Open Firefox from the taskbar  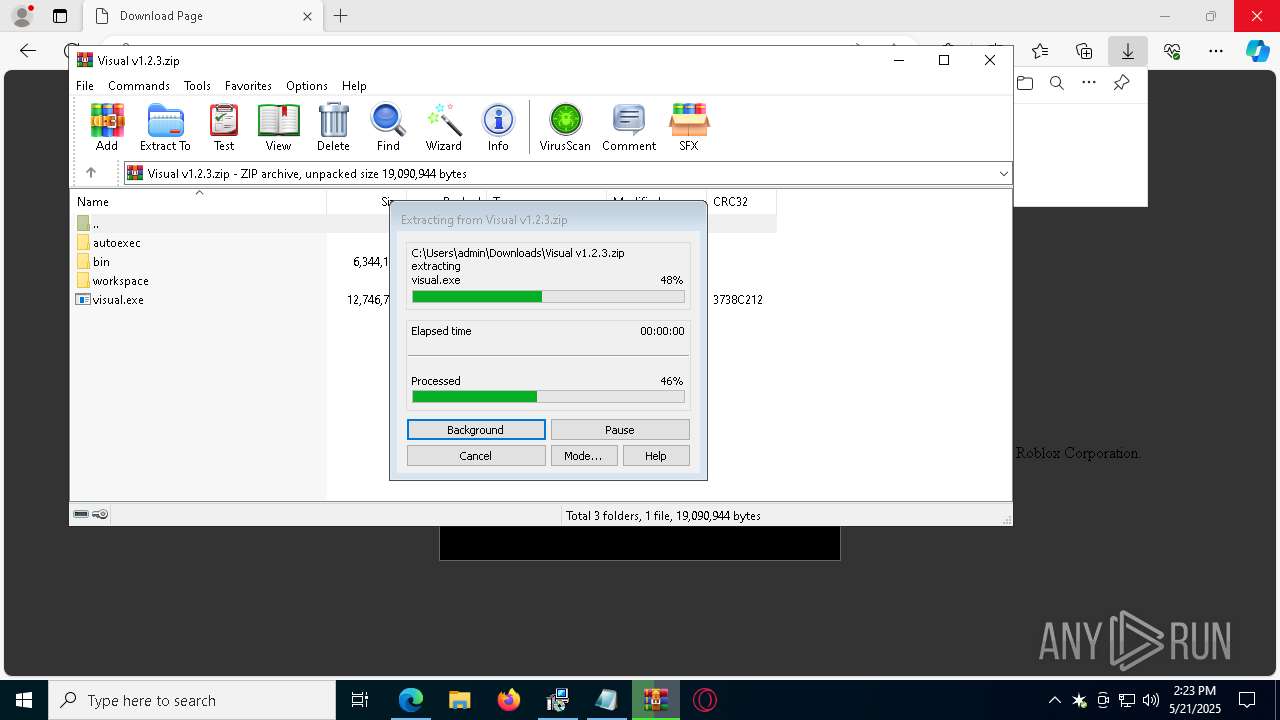tap(509, 700)
